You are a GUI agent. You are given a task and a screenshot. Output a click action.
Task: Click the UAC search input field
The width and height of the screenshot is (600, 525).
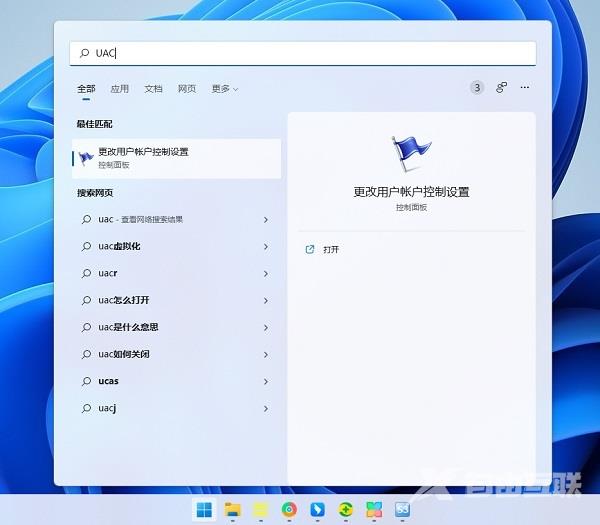click(x=303, y=53)
